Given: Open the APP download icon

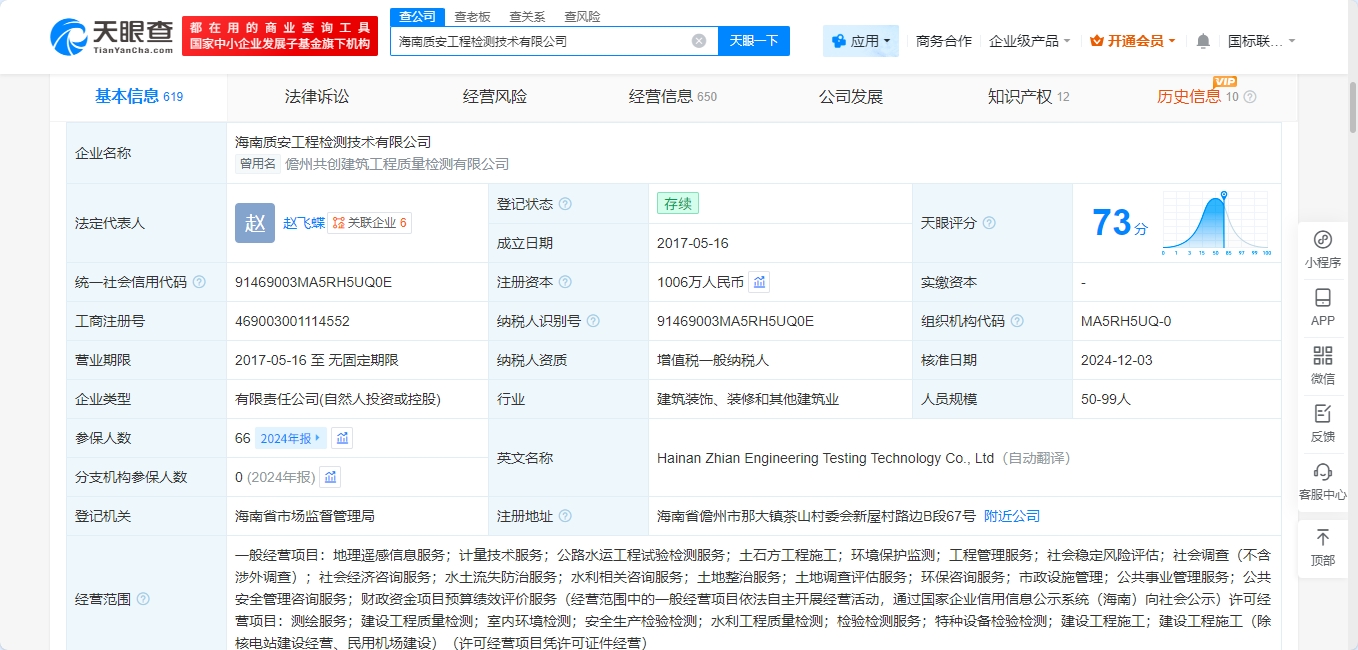Looking at the screenshot, I should 1322,307.
